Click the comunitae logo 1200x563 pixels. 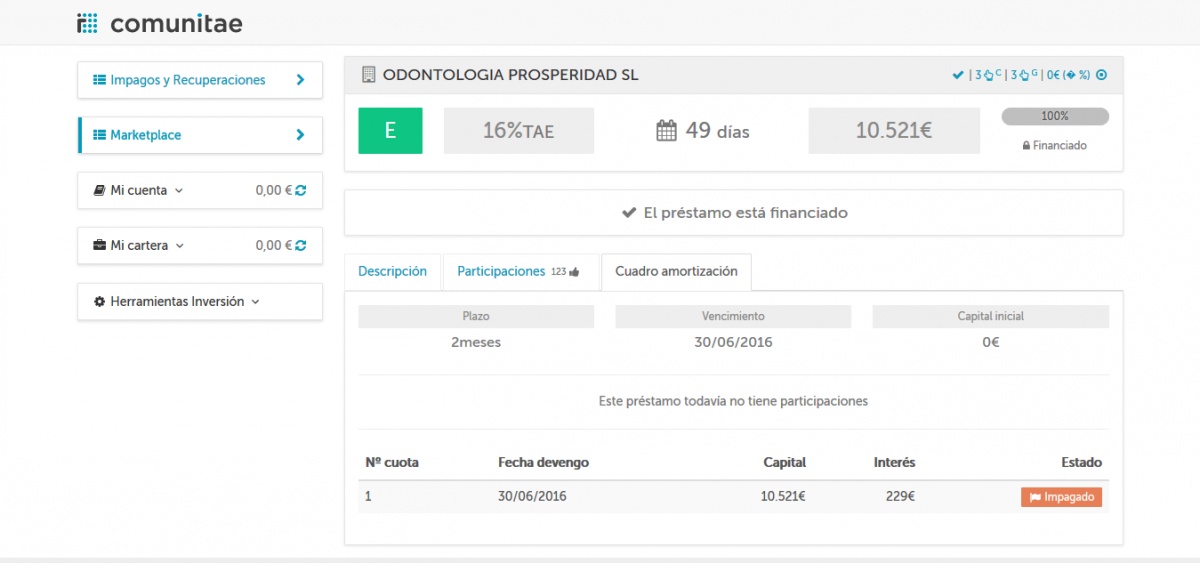160,23
